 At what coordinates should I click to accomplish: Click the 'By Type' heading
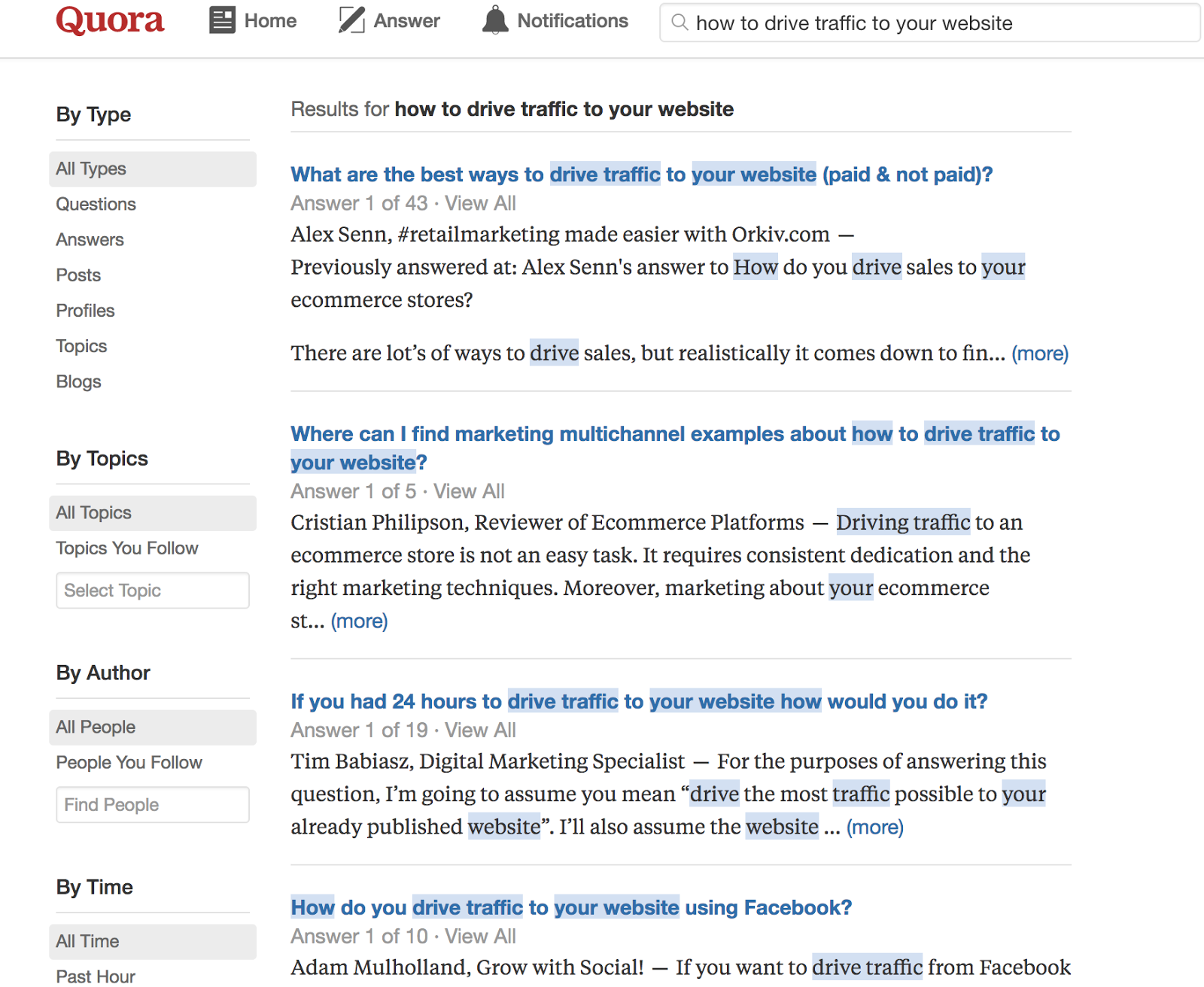(93, 114)
